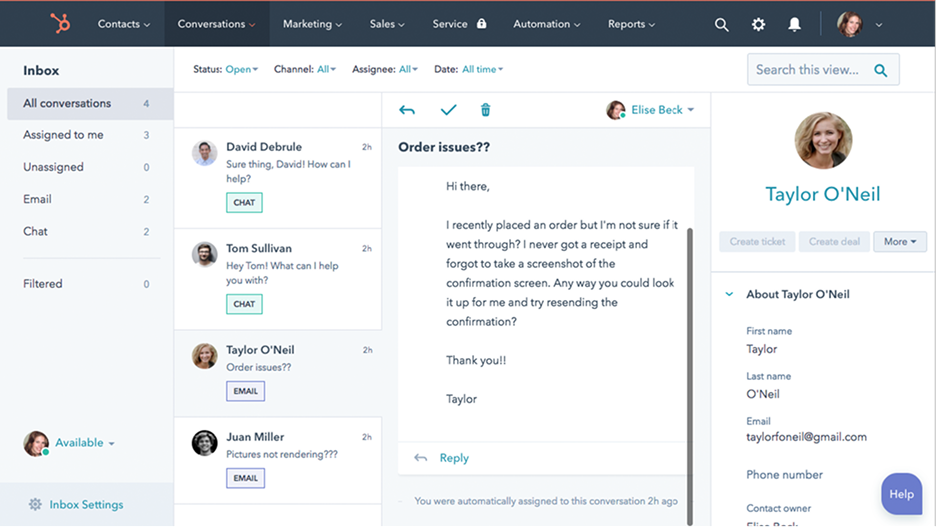Open David Debrule conversation
Viewport: 936px width, 527px height.
pyautogui.click(x=278, y=177)
